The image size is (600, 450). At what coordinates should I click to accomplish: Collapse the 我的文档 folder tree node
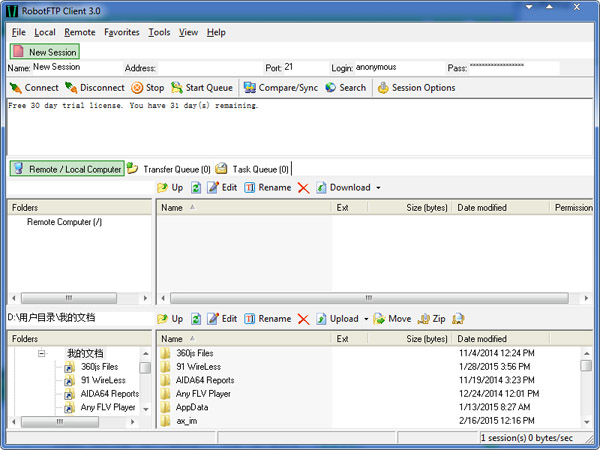(42, 353)
